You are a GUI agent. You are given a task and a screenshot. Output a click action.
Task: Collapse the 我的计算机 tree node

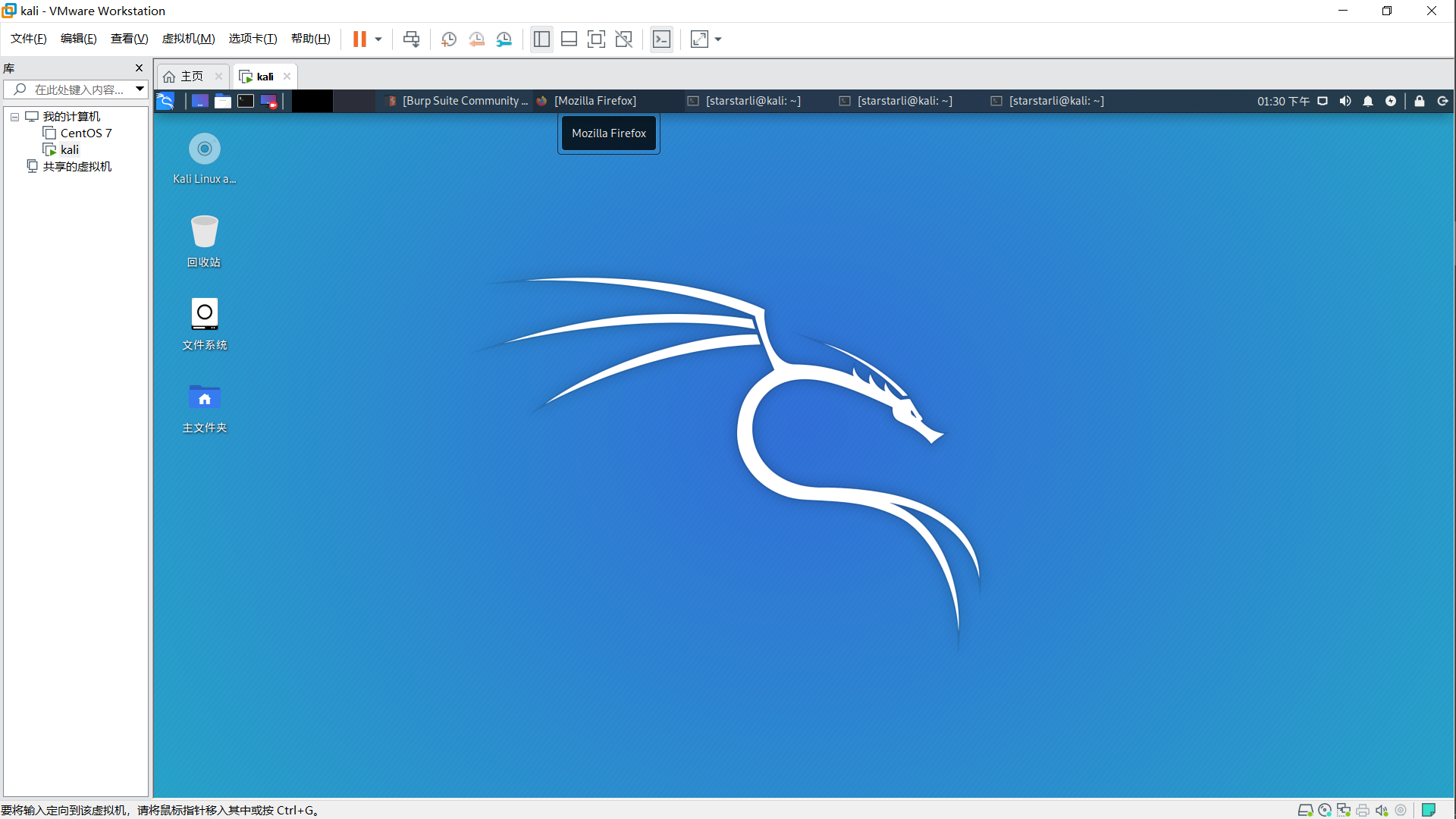pos(14,117)
